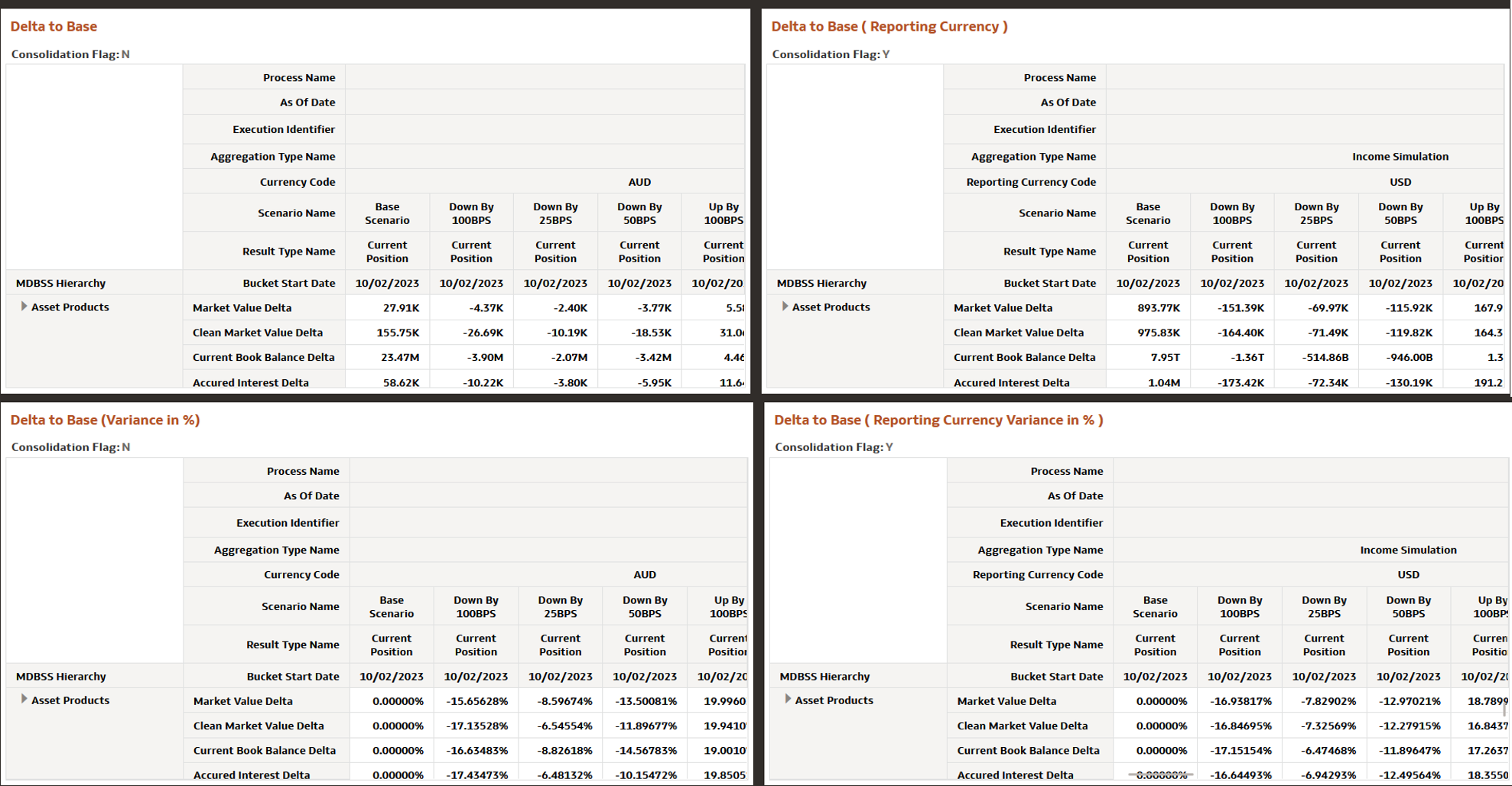Click the Clean Market Value Delta row label
This screenshot has height=786, width=1512.
coord(257,333)
